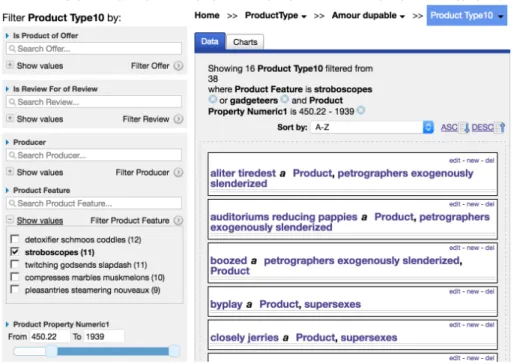Screen dimensions: 514x364
Task: Click the Filter Product Feature arrow icon
Action: (179, 220)
